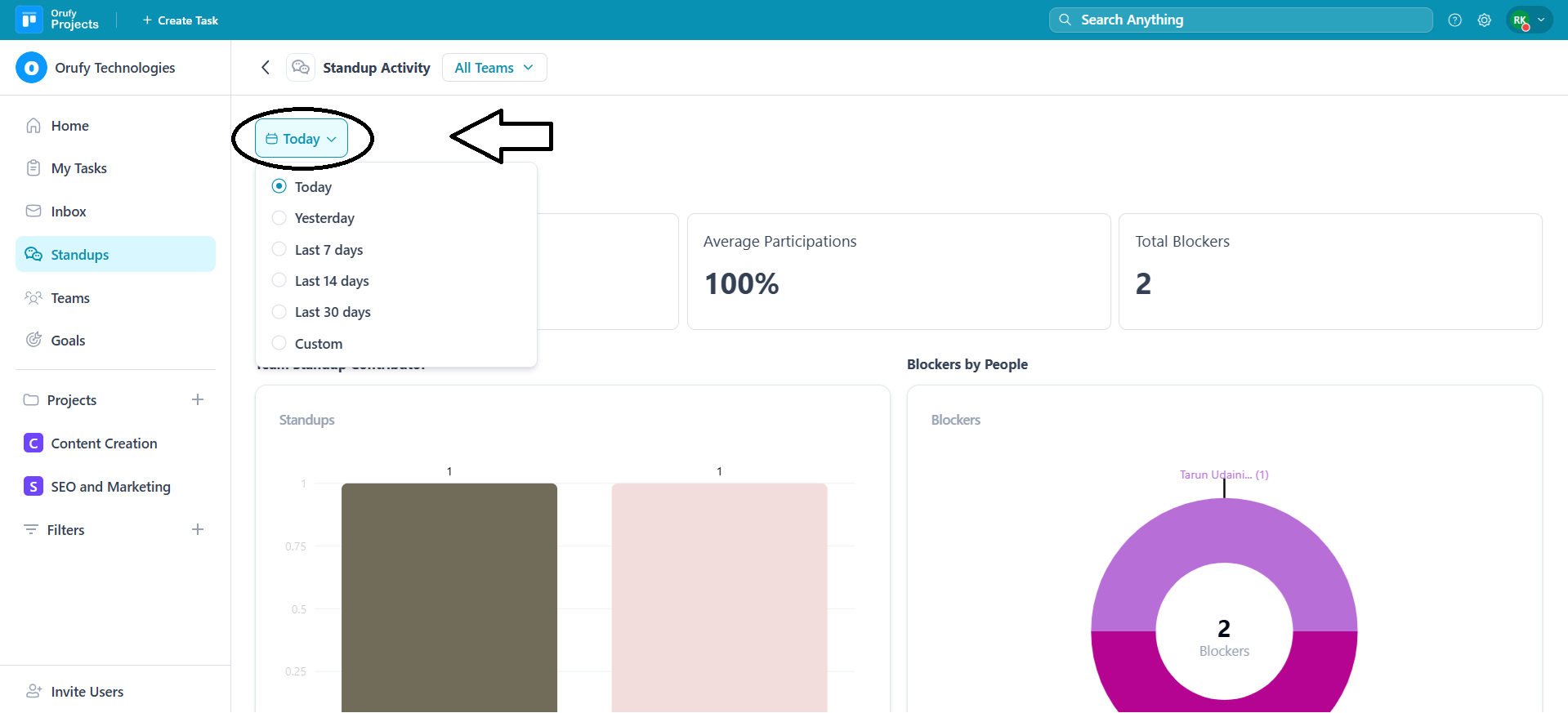Click the Content Creation project icon

click(x=34, y=443)
